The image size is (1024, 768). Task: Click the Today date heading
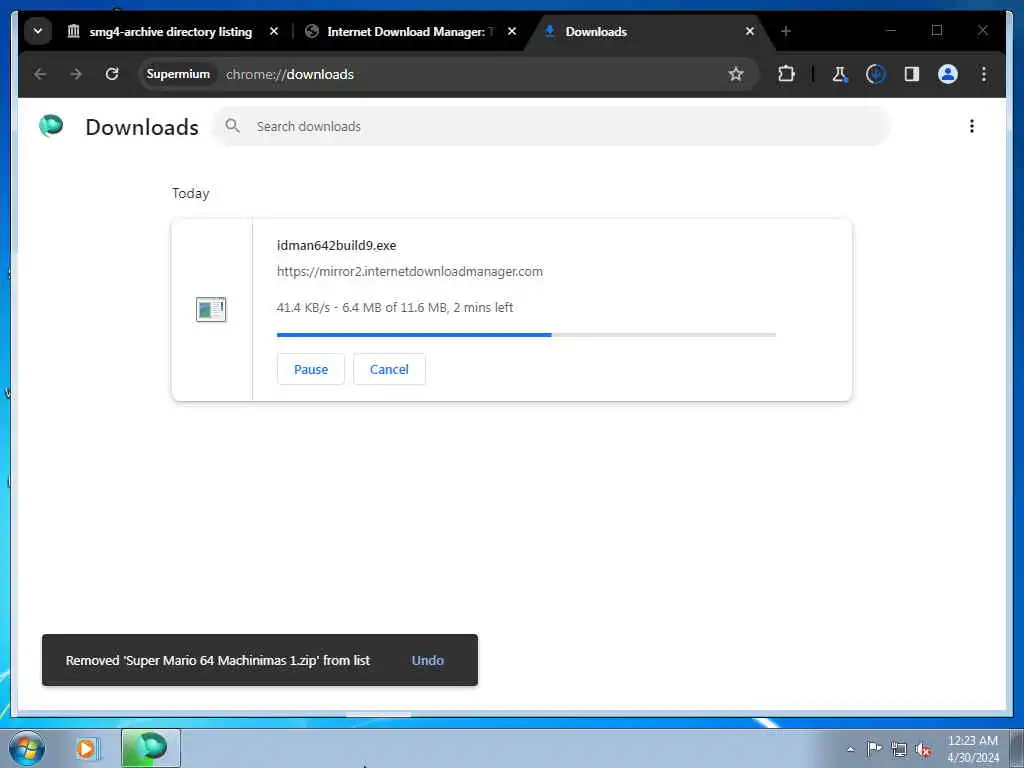click(191, 193)
